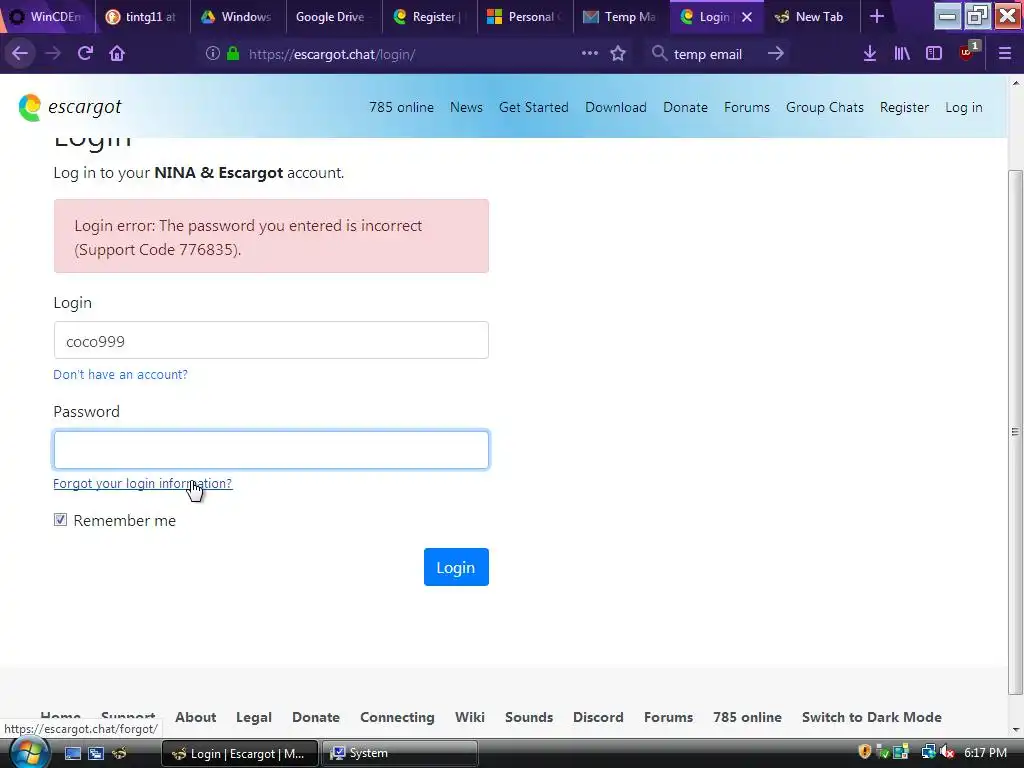The height and width of the screenshot is (768, 1024).
Task: Open System window from the taskbar
Action: coord(400,753)
